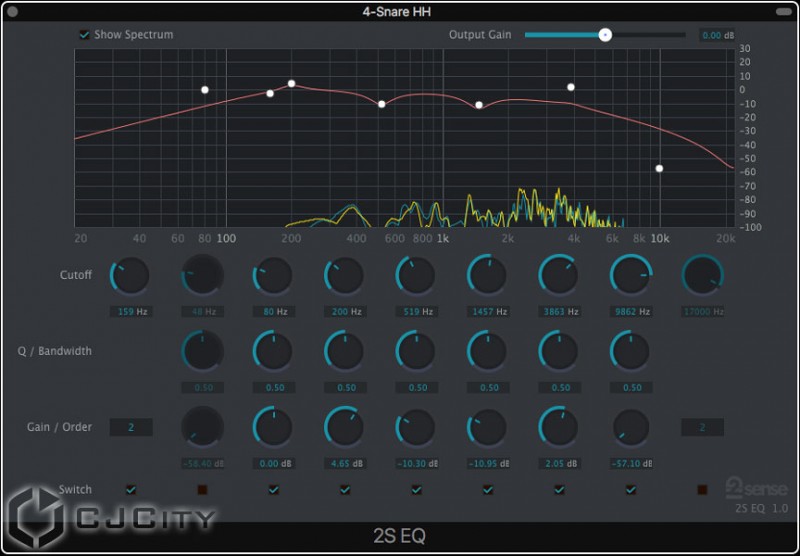This screenshot has height=556, width=800.
Task: Click the 3863 Hz cutoff knob
Action: (x=559, y=275)
